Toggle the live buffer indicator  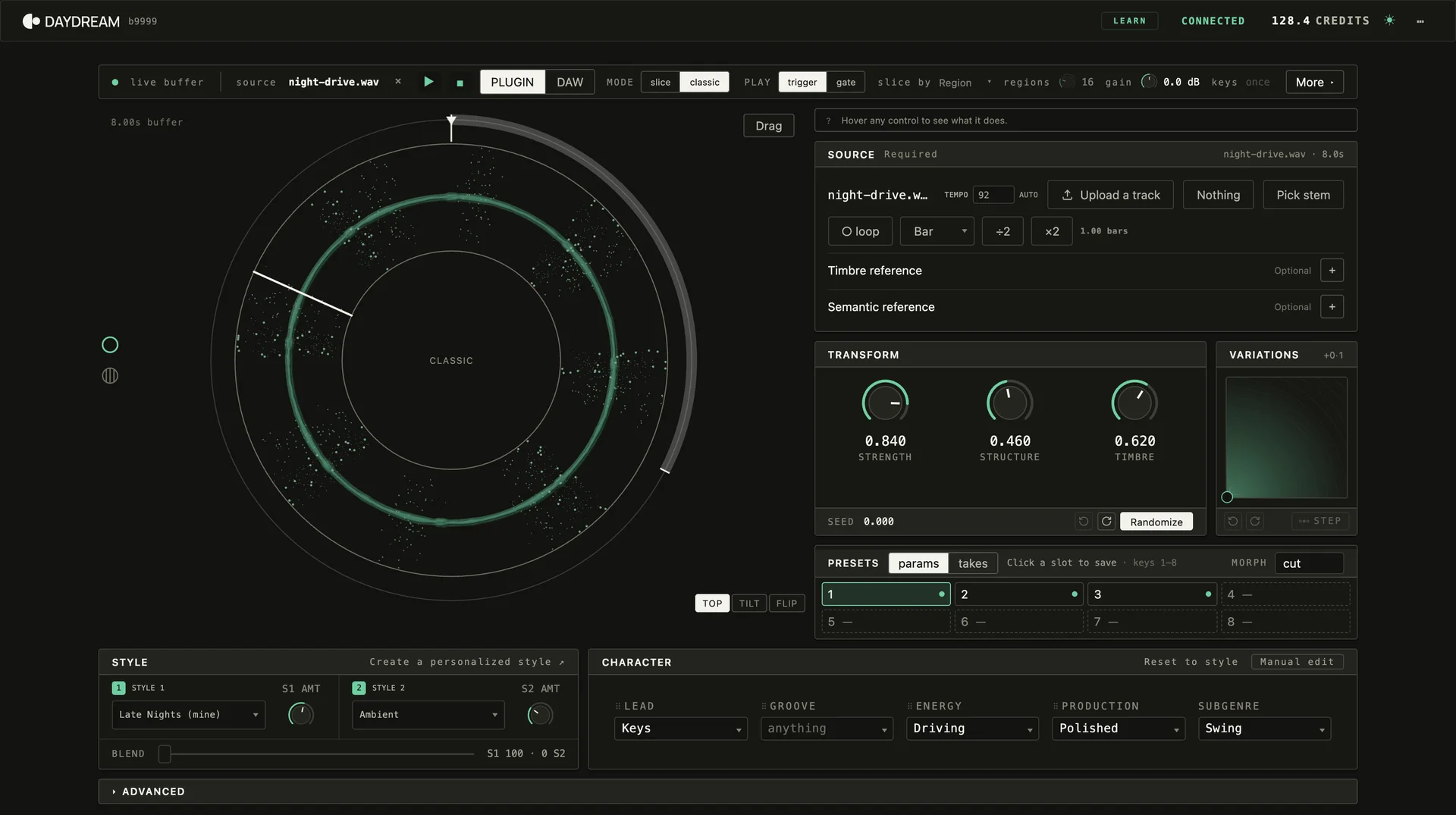tap(115, 82)
